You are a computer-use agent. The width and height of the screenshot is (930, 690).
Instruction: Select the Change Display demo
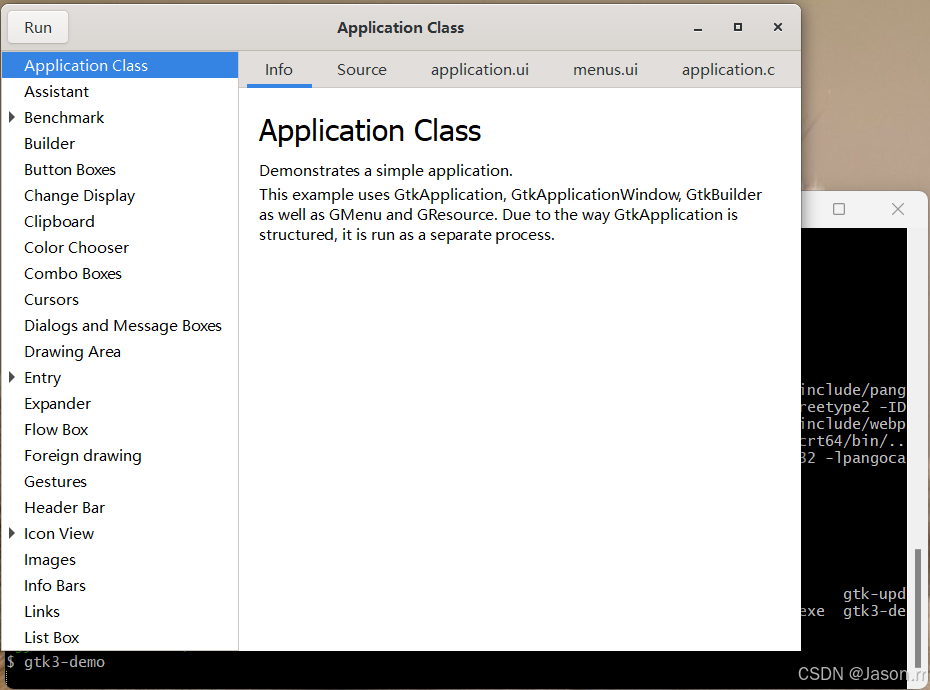point(120,196)
